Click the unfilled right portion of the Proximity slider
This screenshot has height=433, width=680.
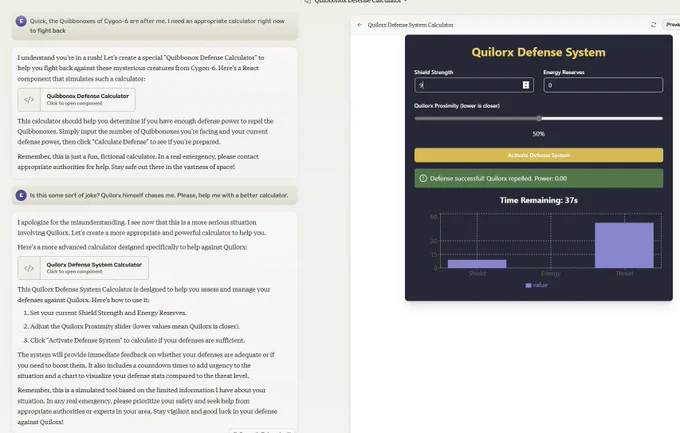point(602,118)
